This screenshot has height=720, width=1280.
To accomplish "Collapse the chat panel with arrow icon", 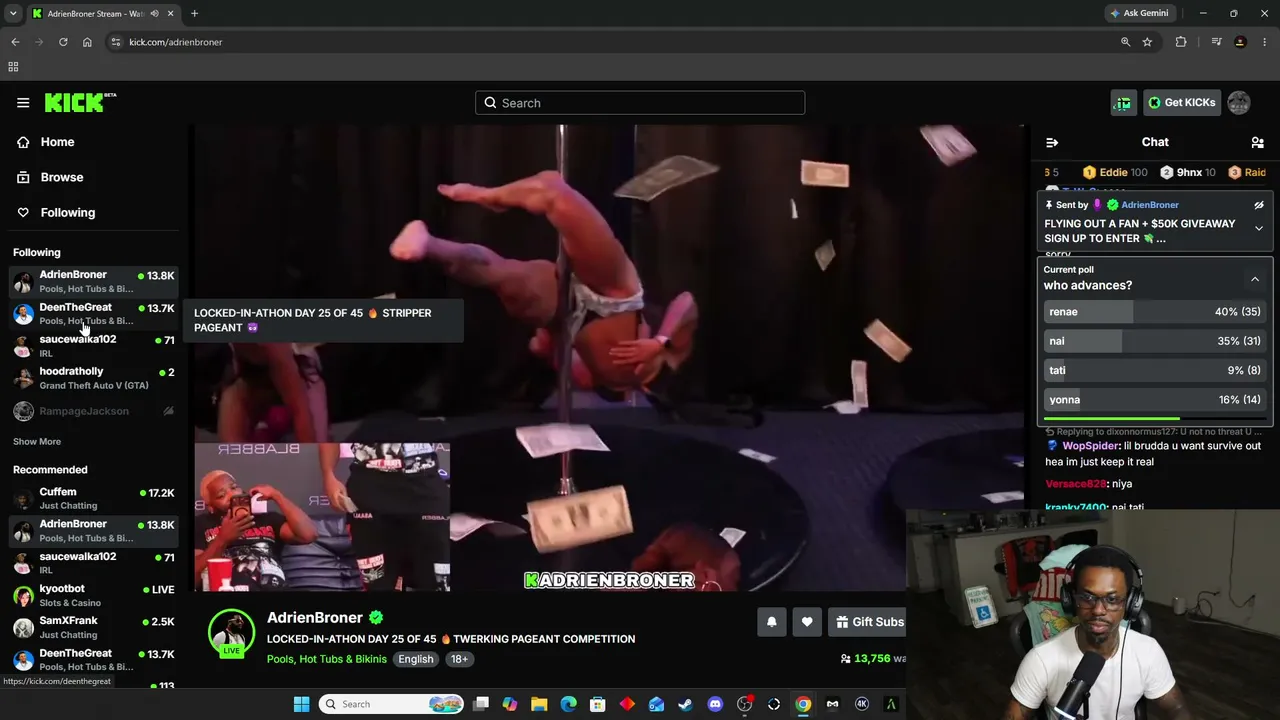I will click(x=1052, y=142).
